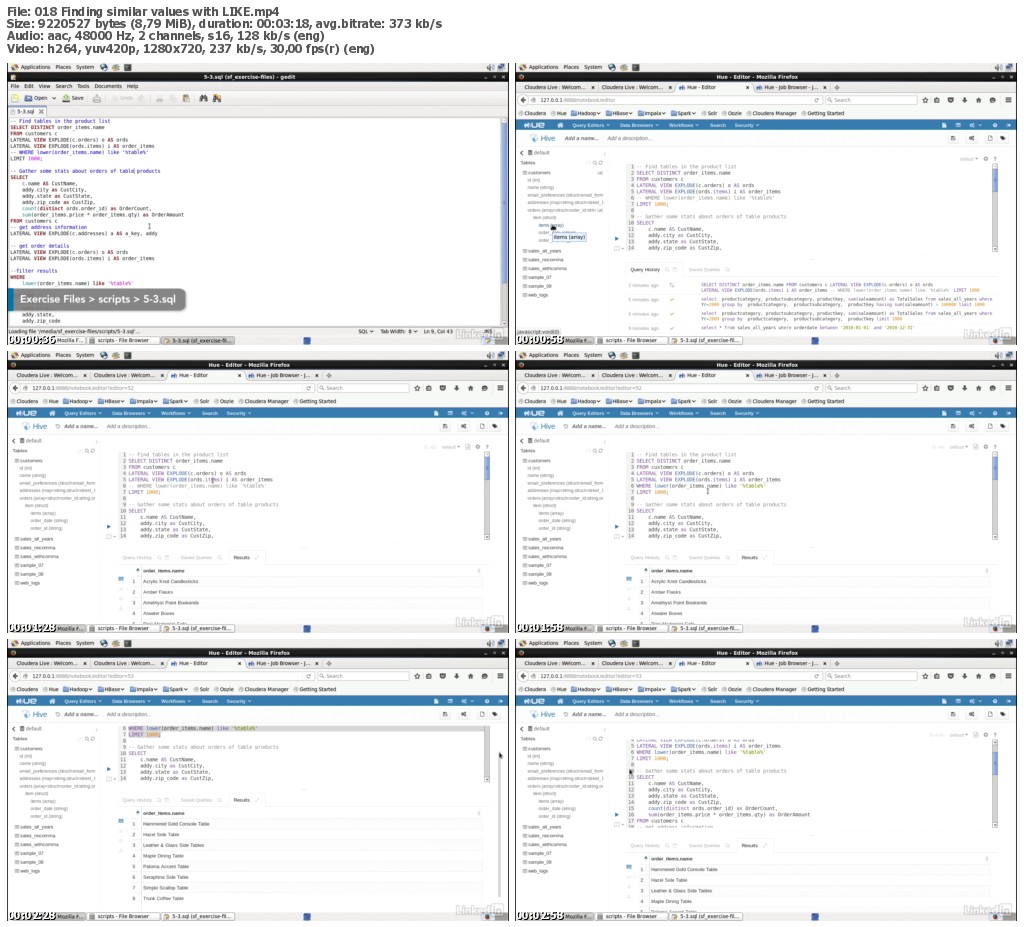Viewport: 1024px width, 927px height.
Task: Click the Hue home icon in the 00:00:58 frame
Action: [560, 125]
